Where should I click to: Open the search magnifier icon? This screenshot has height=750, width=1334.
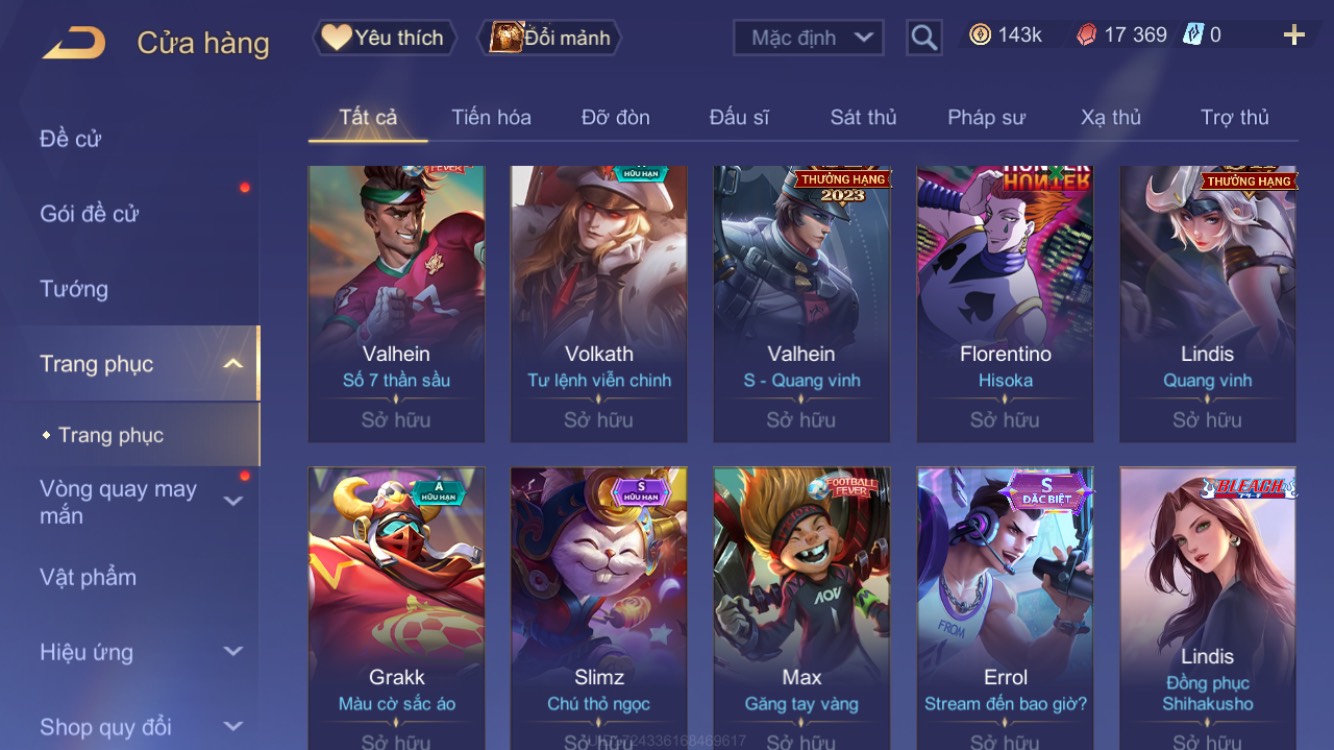tap(924, 38)
